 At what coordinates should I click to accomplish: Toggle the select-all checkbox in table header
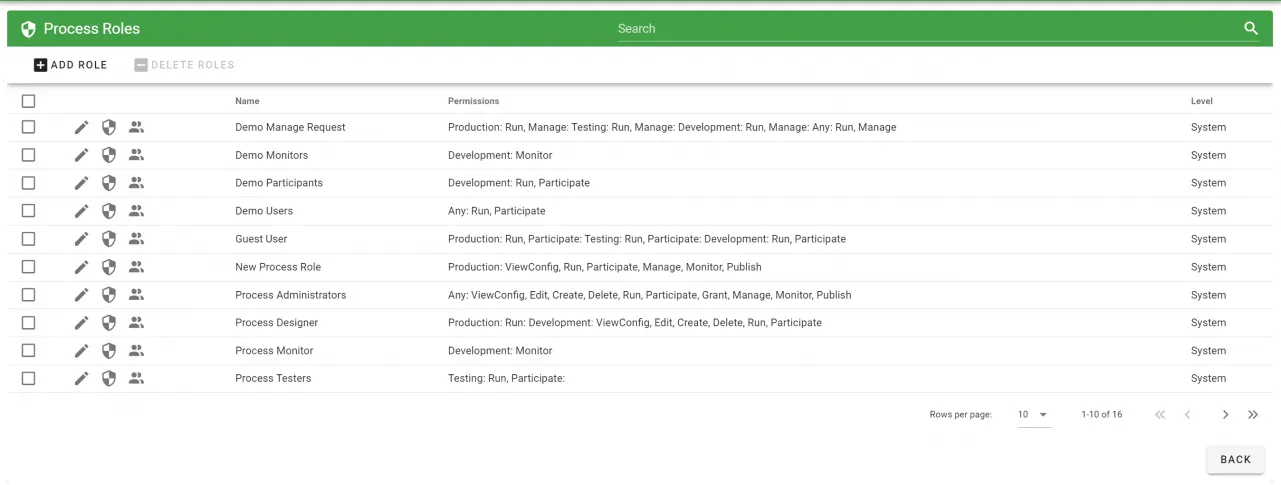(x=28, y=101)
